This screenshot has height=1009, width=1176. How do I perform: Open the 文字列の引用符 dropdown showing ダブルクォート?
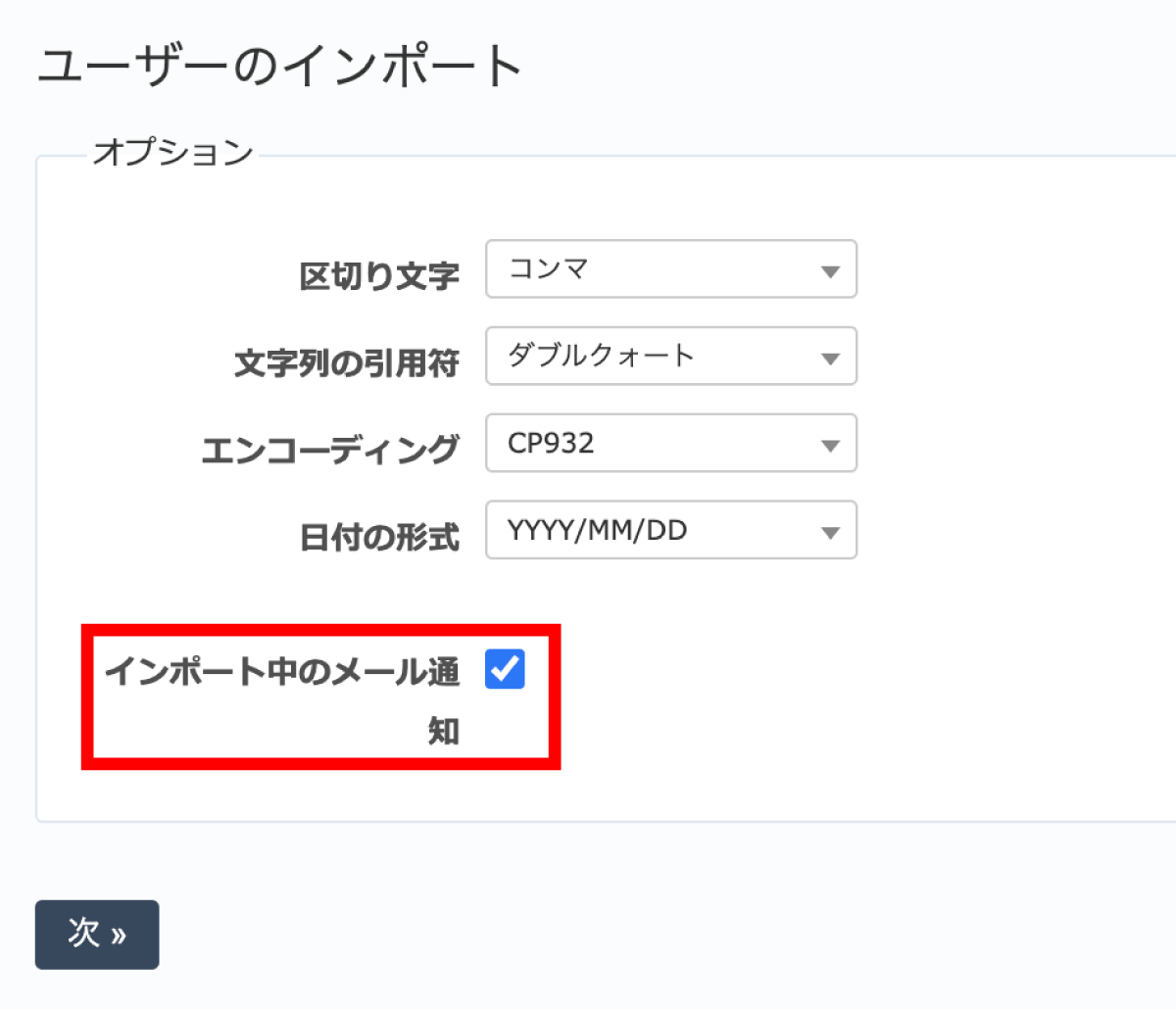tap(671, 356)
